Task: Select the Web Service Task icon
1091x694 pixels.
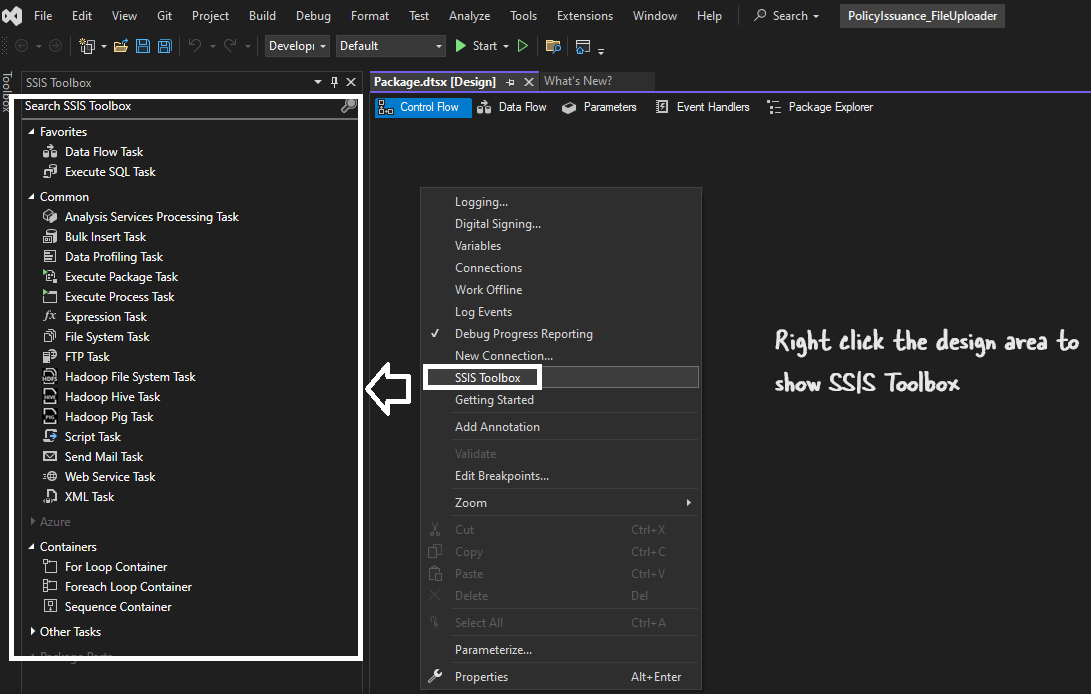Action: pyautogui.click(x=50, y=476)
